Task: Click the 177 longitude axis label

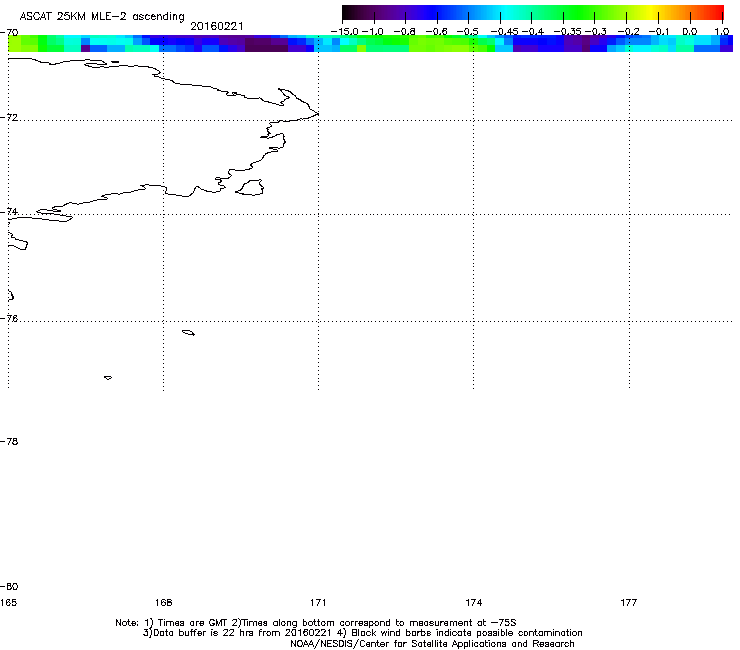Action: pos(629,603)
